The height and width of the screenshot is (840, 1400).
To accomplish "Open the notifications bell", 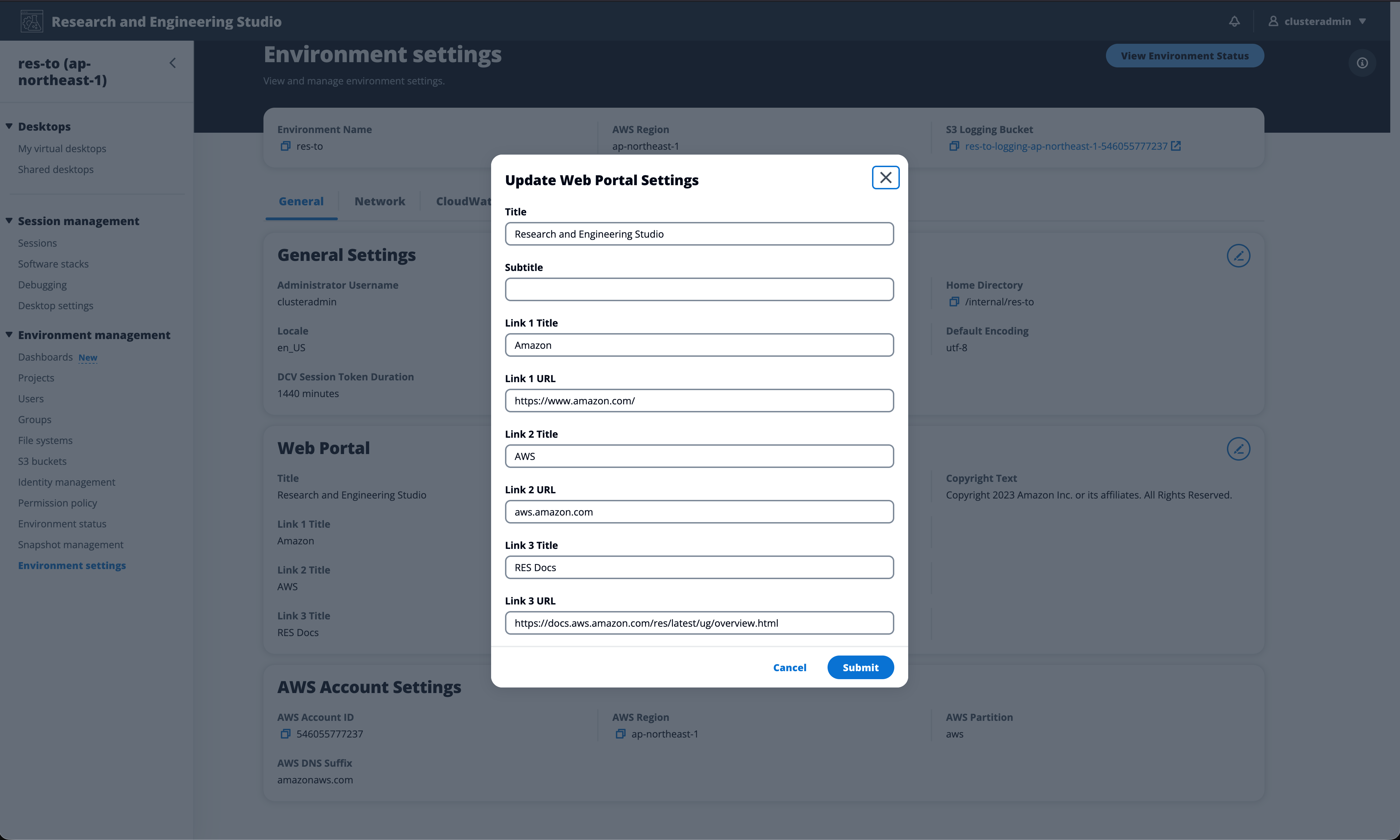I will coord(1234,21).
